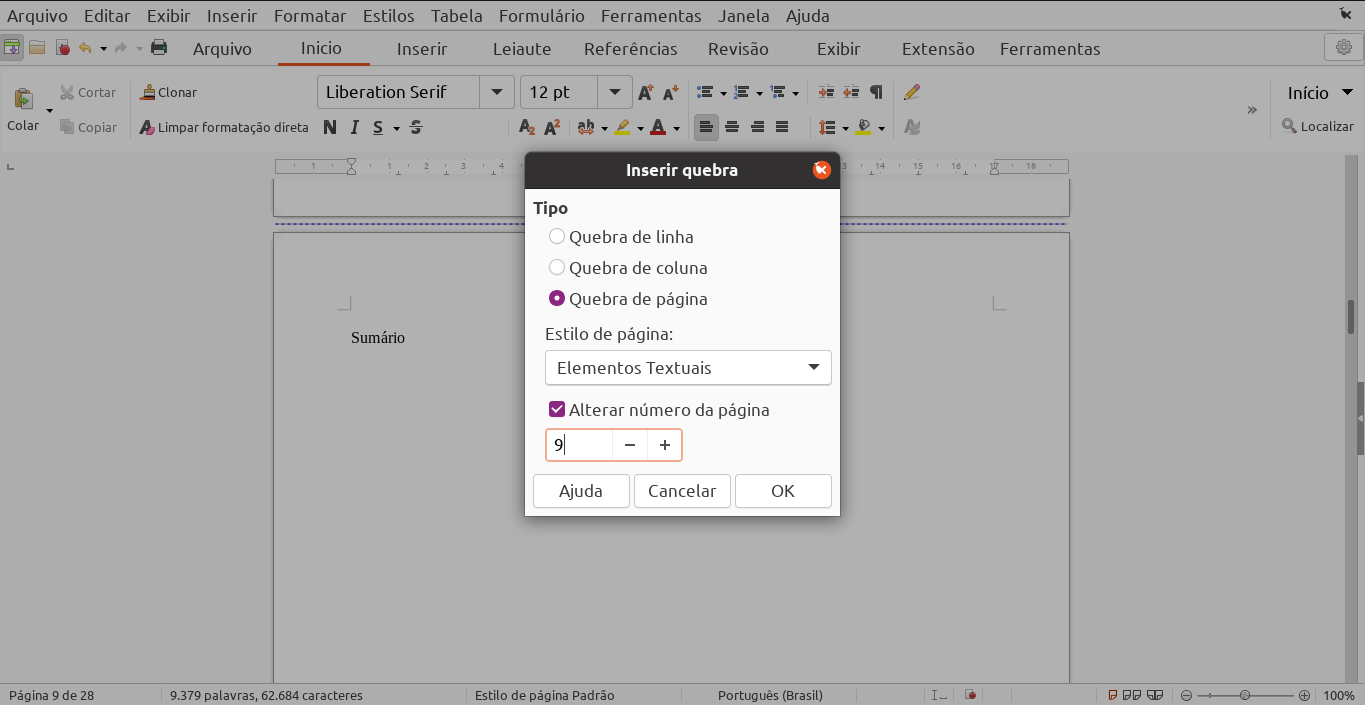Click the unordered bullet list icon
This screenshot has height=705, width=1365.
click(x=705, y=92)
